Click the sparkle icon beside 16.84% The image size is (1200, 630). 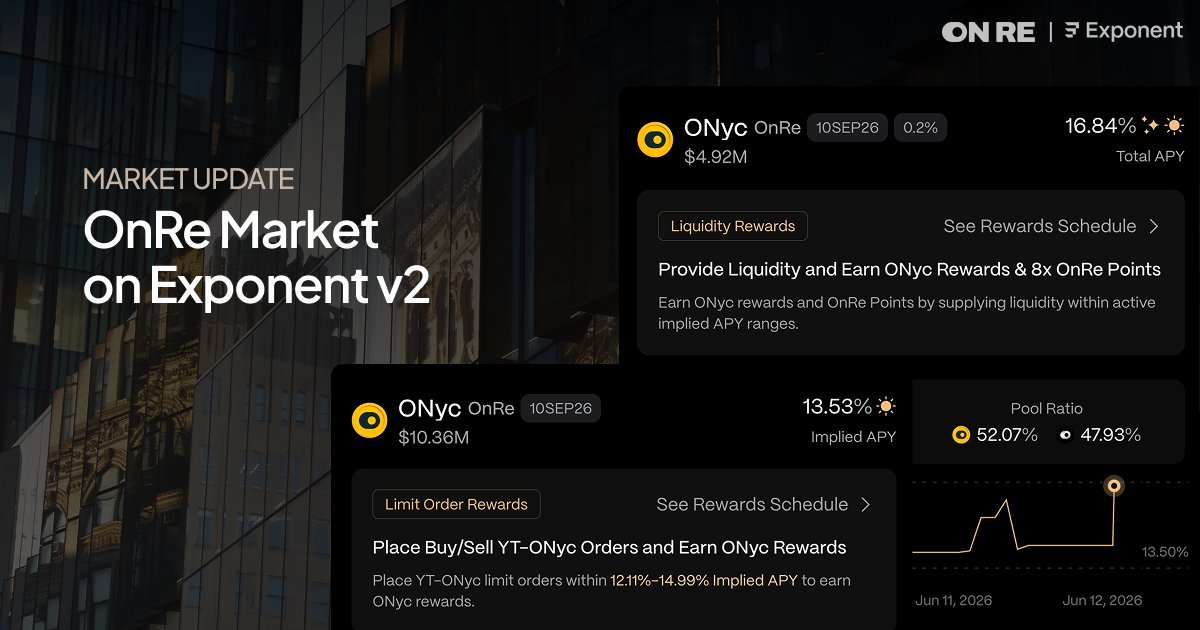click(x=1151, y=126)
